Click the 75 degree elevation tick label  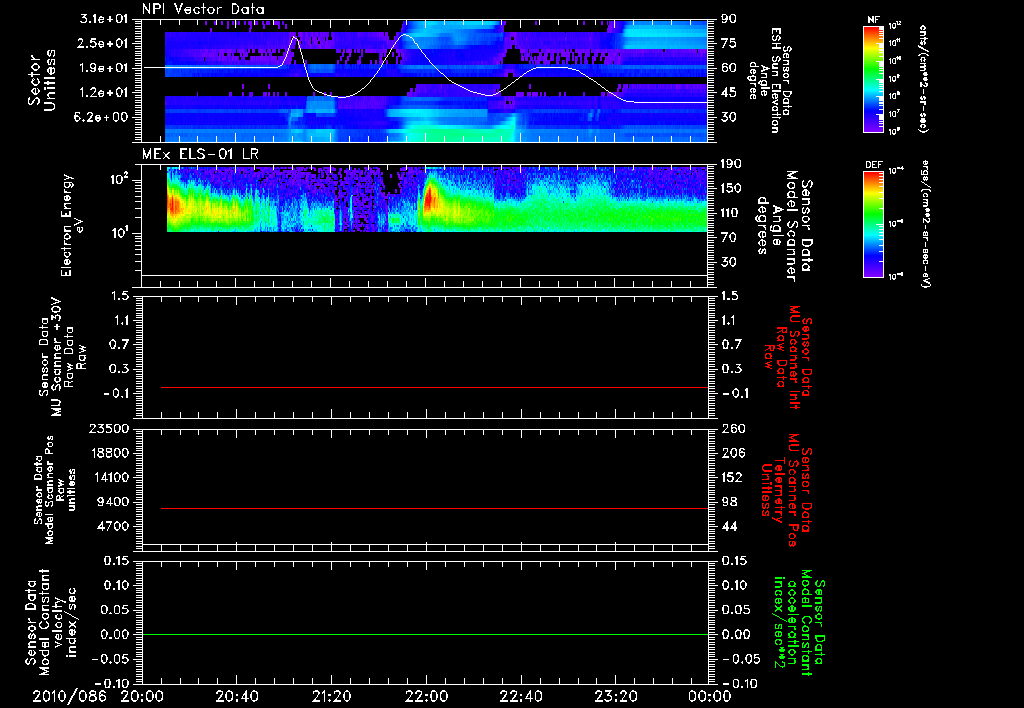point(728,43)
